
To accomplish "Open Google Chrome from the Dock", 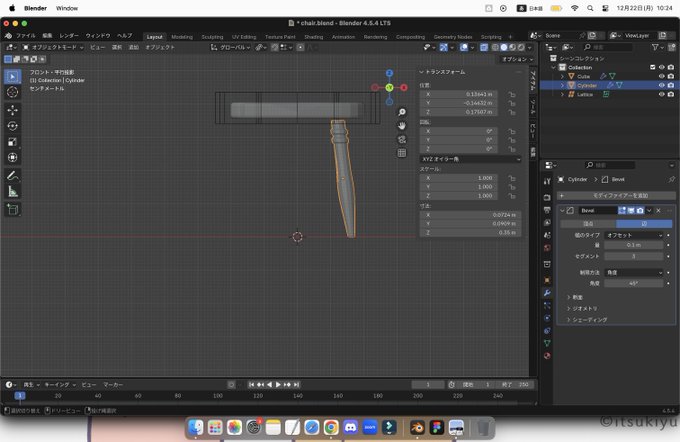I will (x=331, y=428).
